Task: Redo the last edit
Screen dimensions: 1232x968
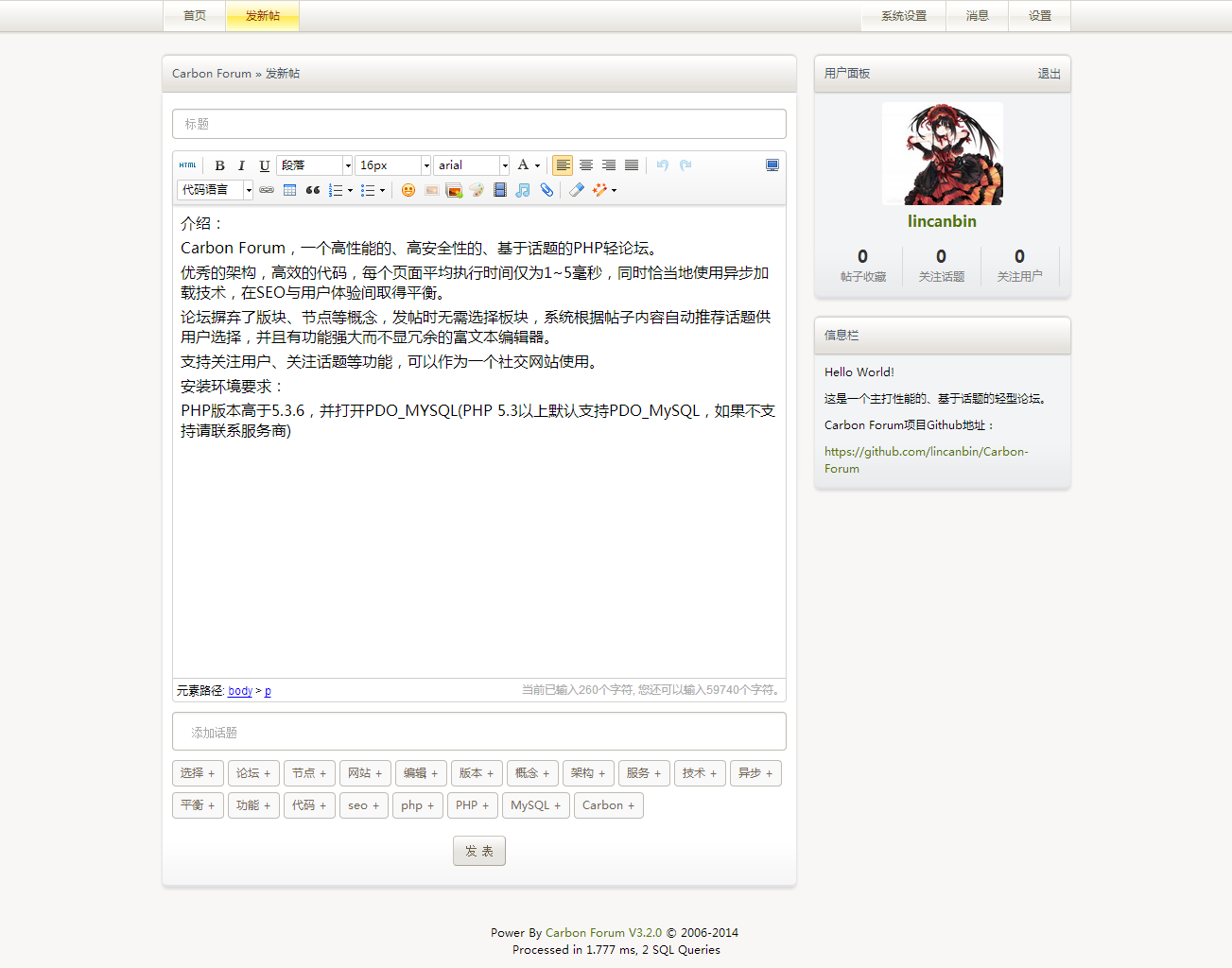Action: 685,165
